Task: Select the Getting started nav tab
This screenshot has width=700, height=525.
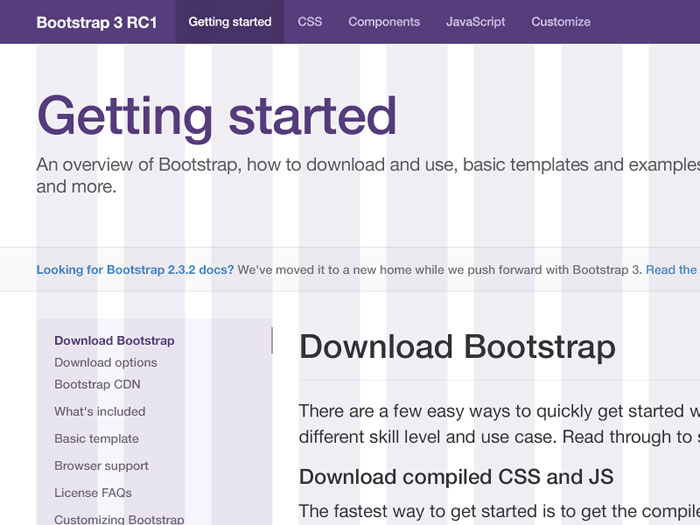Action: point(229,22)
